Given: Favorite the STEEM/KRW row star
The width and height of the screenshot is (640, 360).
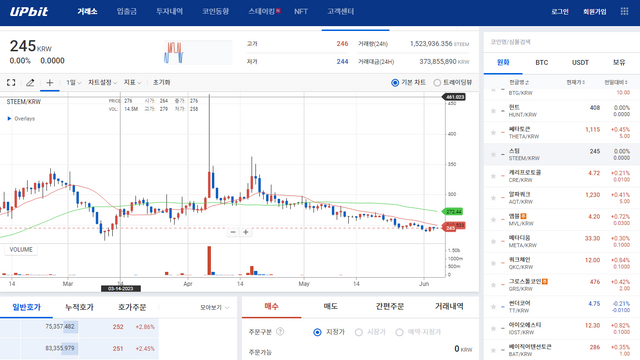Looking at the screenshot, I should (493, 154).
